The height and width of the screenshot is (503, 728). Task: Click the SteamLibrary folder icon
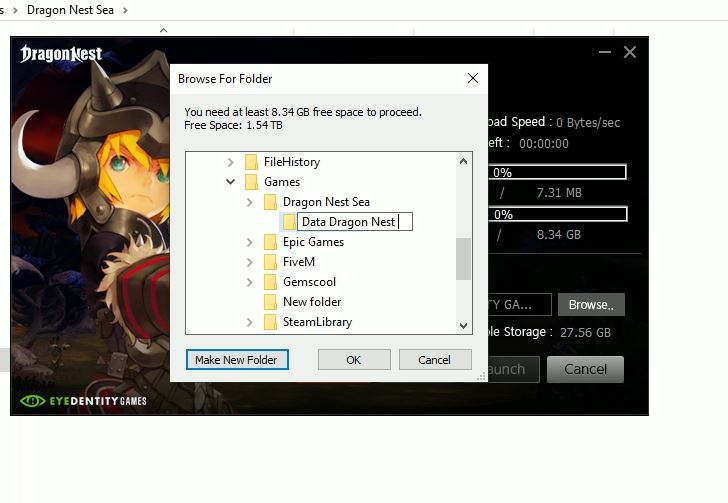pos(270,322)
